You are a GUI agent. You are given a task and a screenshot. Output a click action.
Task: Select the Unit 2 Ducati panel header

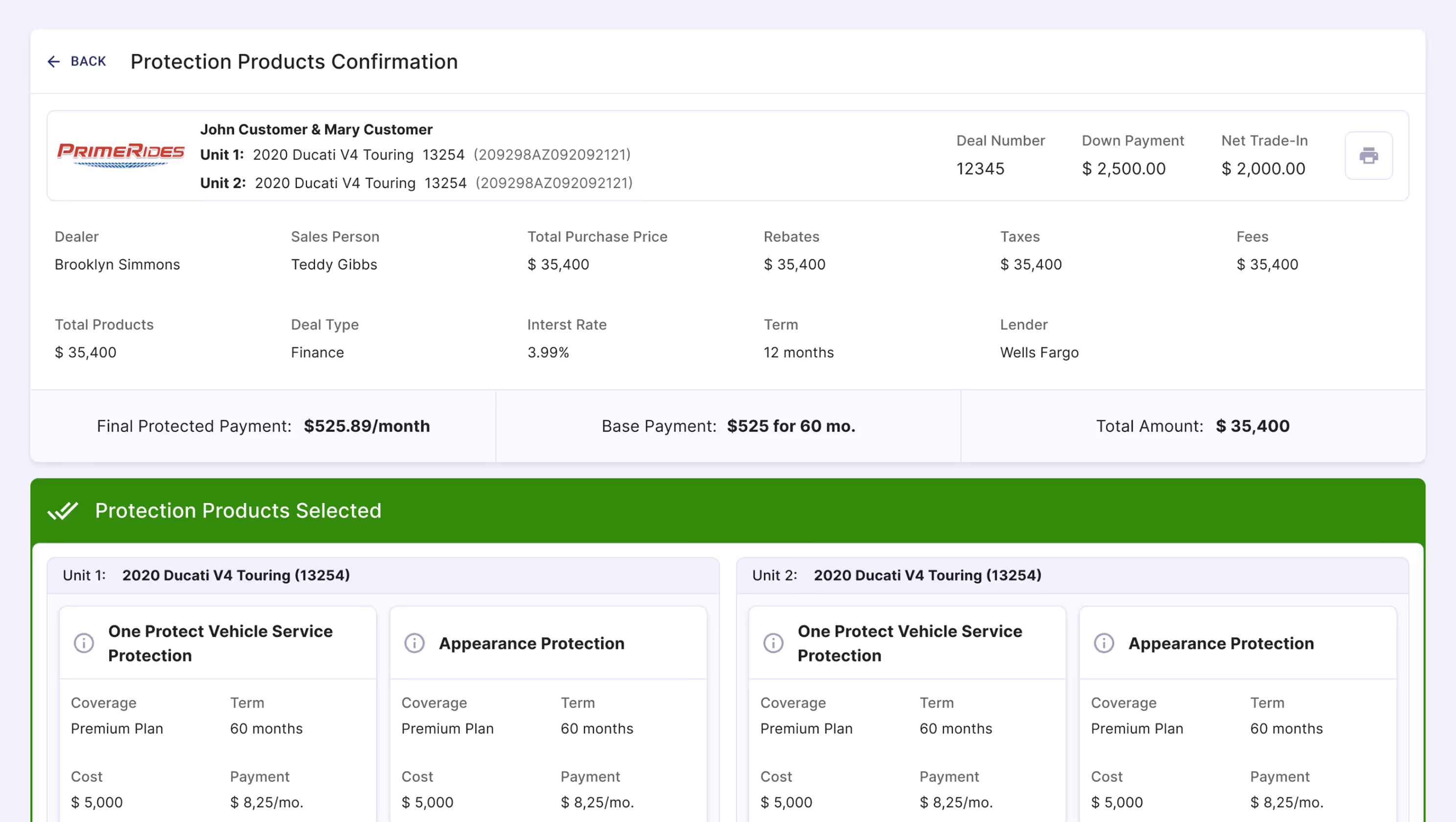click(927, 575)
